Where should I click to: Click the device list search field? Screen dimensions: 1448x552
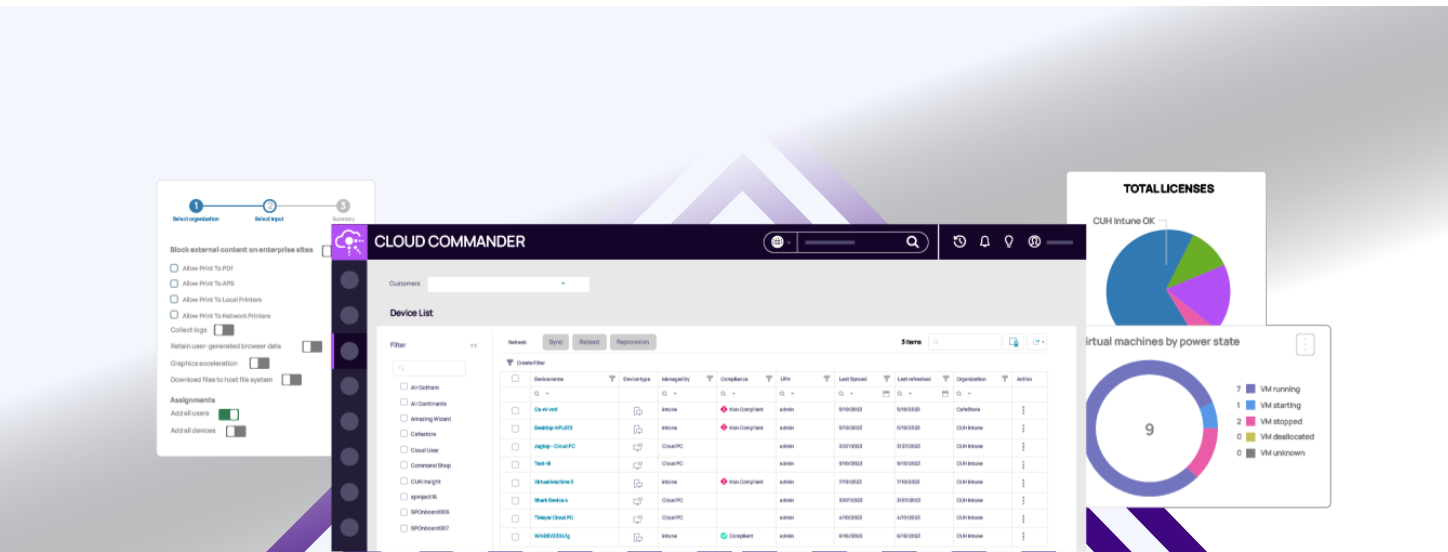tap(964, 342)
